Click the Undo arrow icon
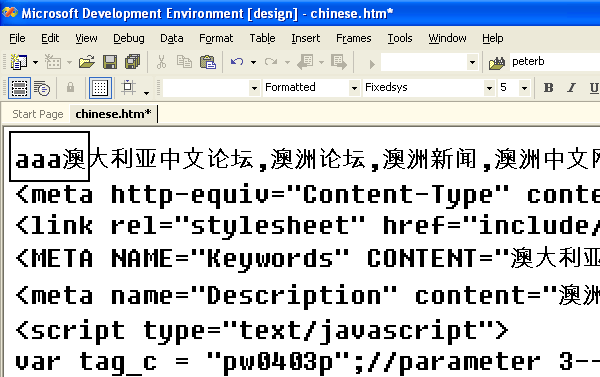The height and width of the screenshot is (377, 600). coord(237,62)
